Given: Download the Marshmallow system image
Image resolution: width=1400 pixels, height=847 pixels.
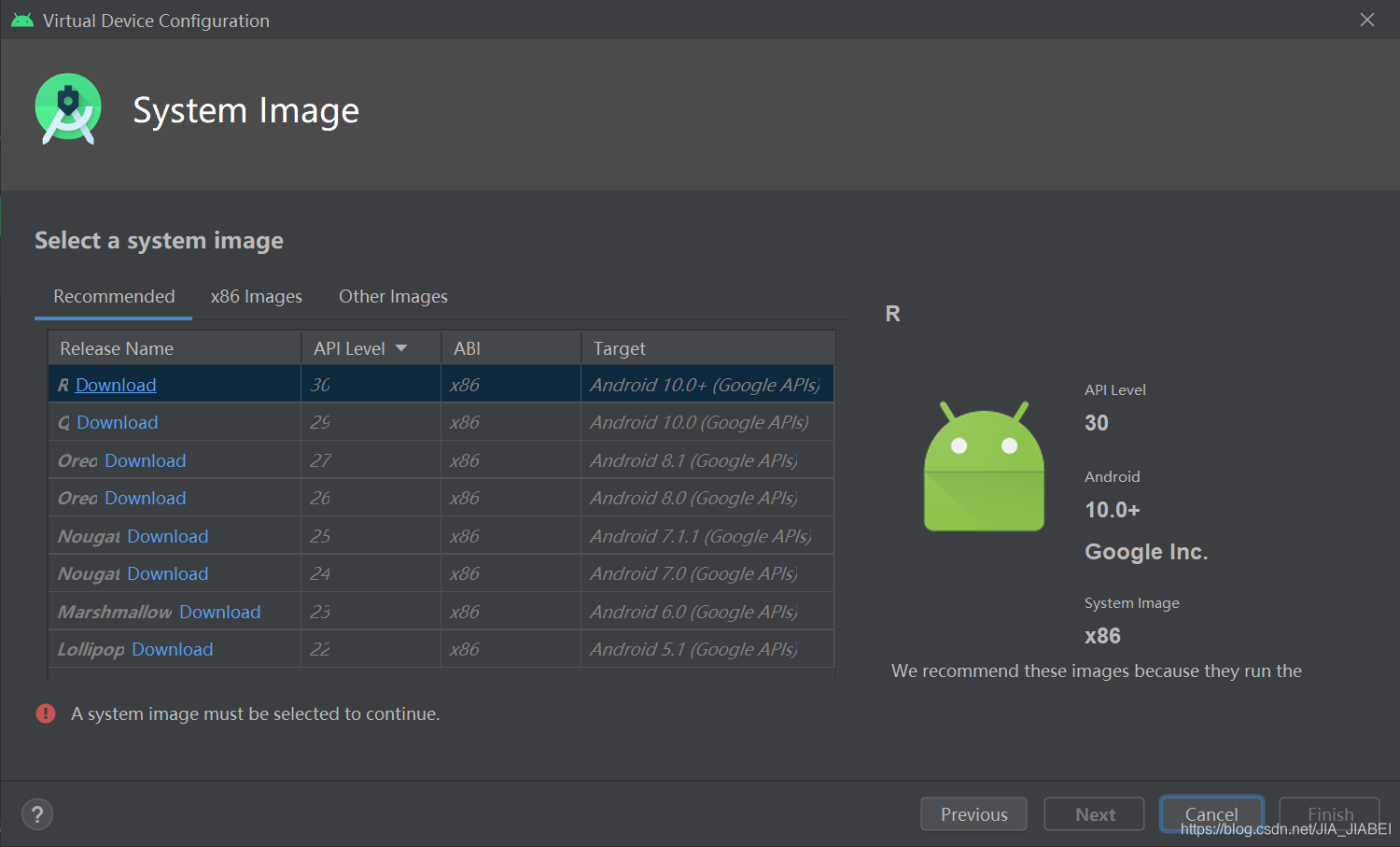Looking at the screenshot, I should (x=220, y=612).
